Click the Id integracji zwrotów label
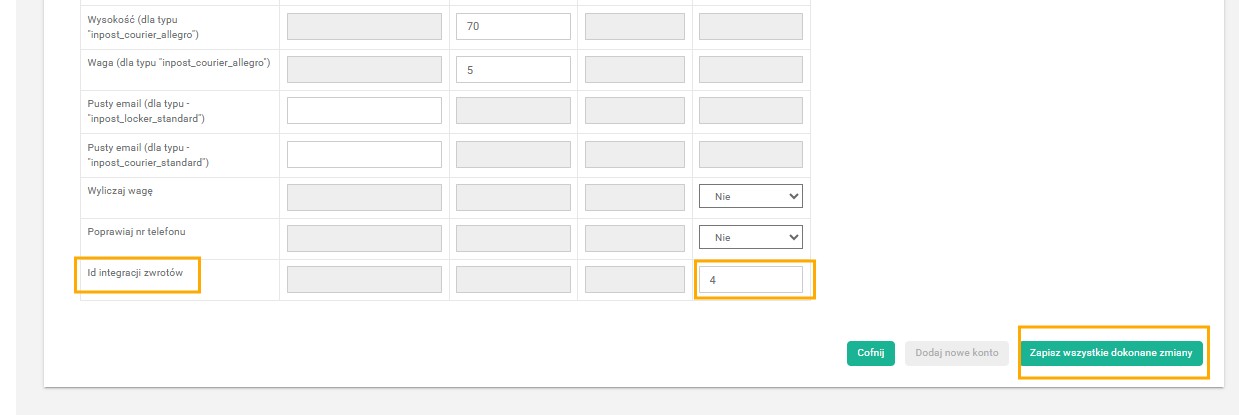The image size is (1239, 415). 136,273
